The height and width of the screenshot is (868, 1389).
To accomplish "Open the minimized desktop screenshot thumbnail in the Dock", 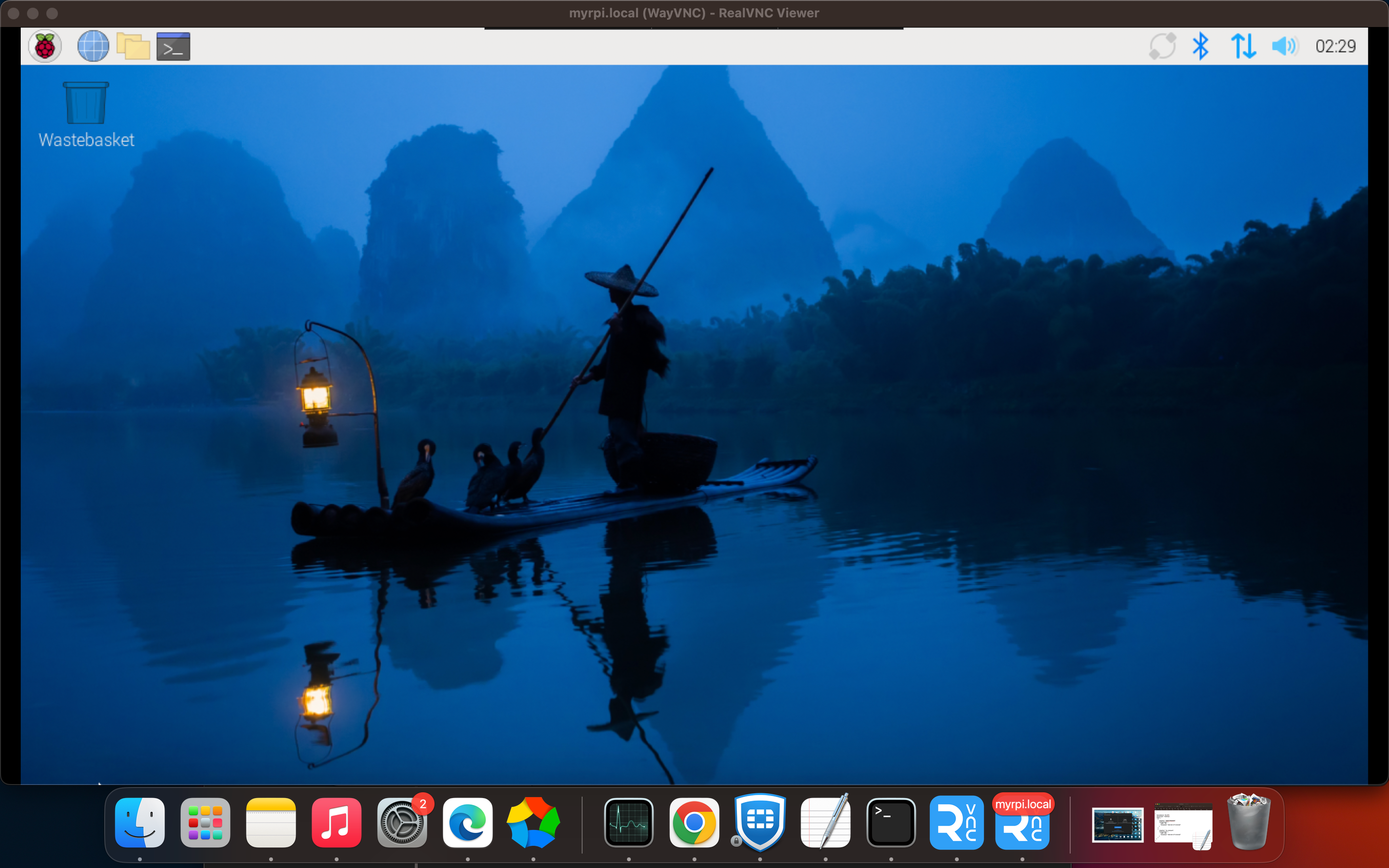I will pos(1117,825).
